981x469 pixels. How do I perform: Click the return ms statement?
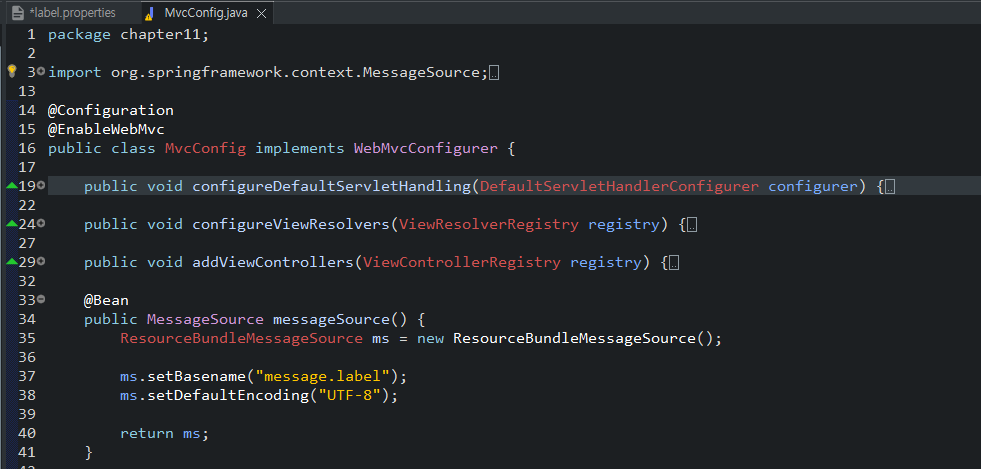click(x=165, y=433)
